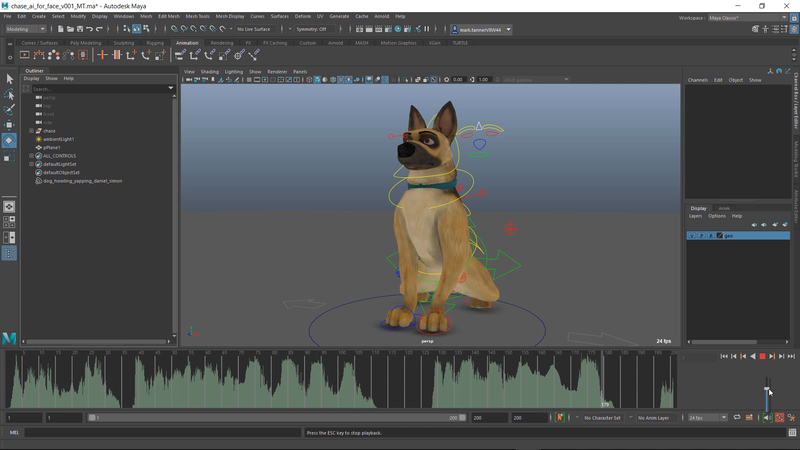800x450 pixels.
Task: Click the playback range slider bar
Action: [x=278, y=417]
